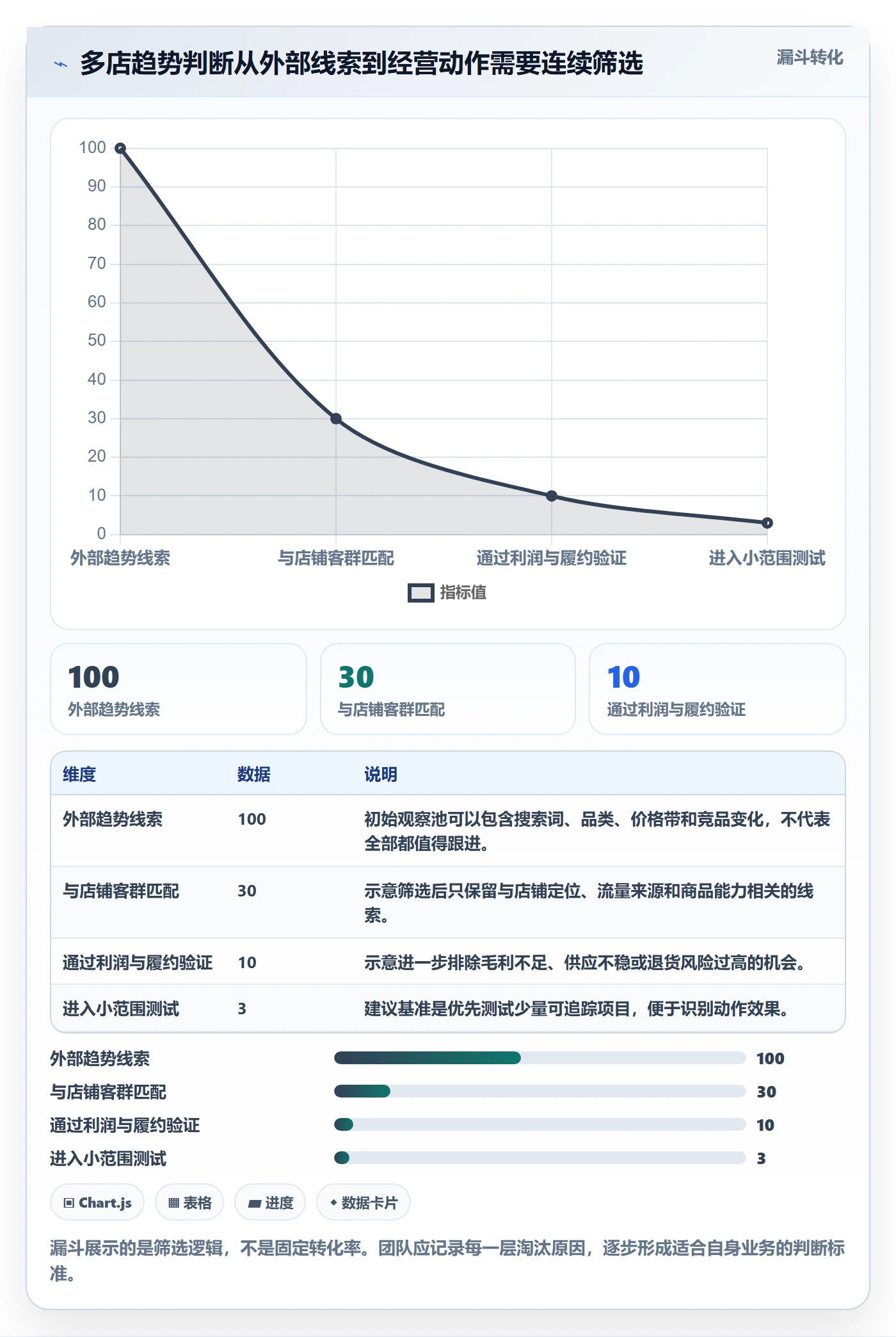Viewport: 896px width, 1337px height.
Task: Click the 漏斗转化 tag in the header
Action: coord(810,58)
